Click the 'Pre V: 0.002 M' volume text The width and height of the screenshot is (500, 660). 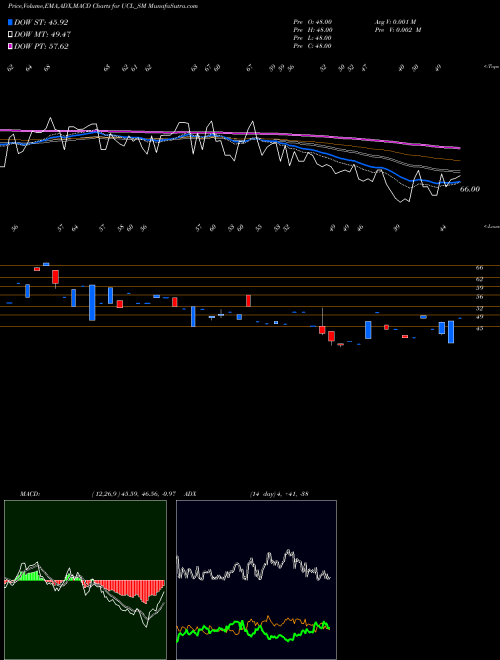point(397,30)
